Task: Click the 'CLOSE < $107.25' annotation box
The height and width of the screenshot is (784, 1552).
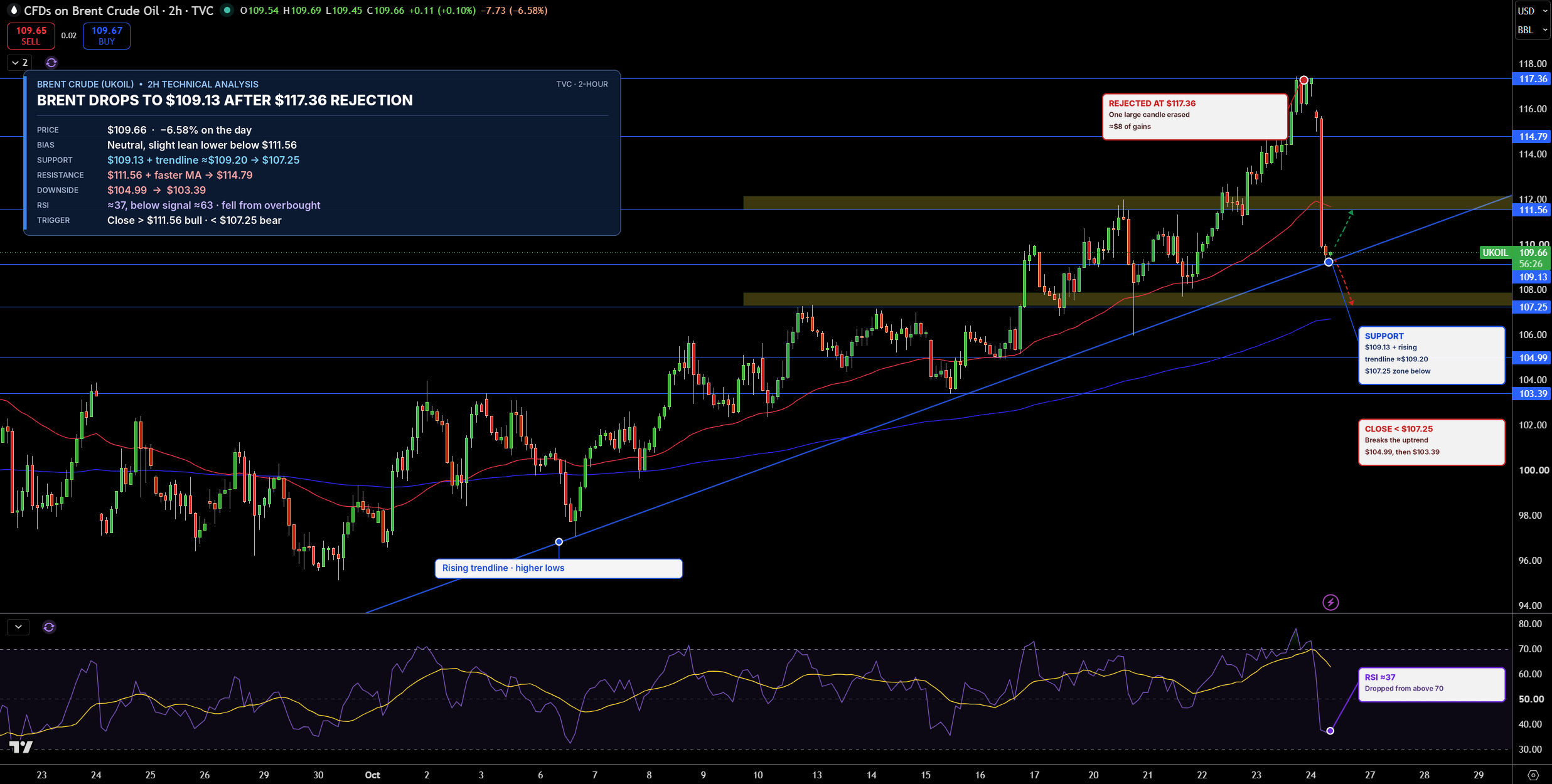Action: (1432, 442)
